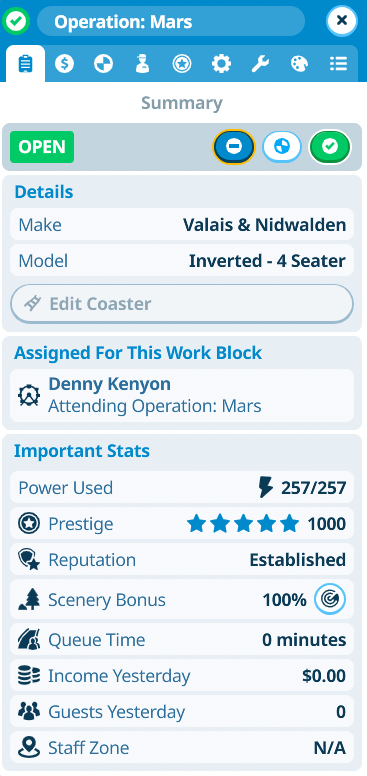The image size is (367, 776).
Task: Click the Operation: Mars name field
Action: tap(171, 21)
